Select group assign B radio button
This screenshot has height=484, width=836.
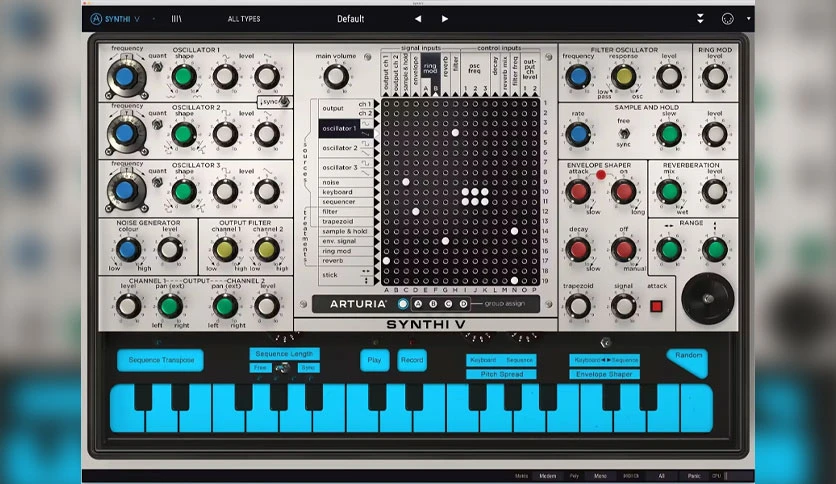coord(433,304)
